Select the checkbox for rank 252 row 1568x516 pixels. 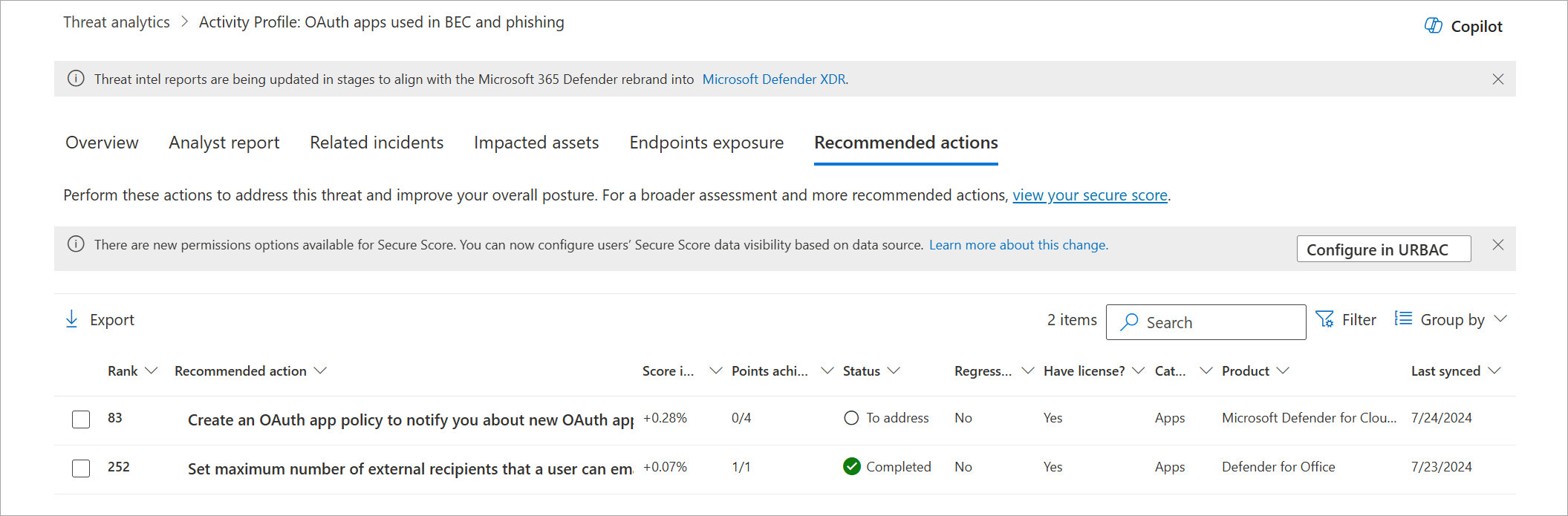[x=81, y=468]
